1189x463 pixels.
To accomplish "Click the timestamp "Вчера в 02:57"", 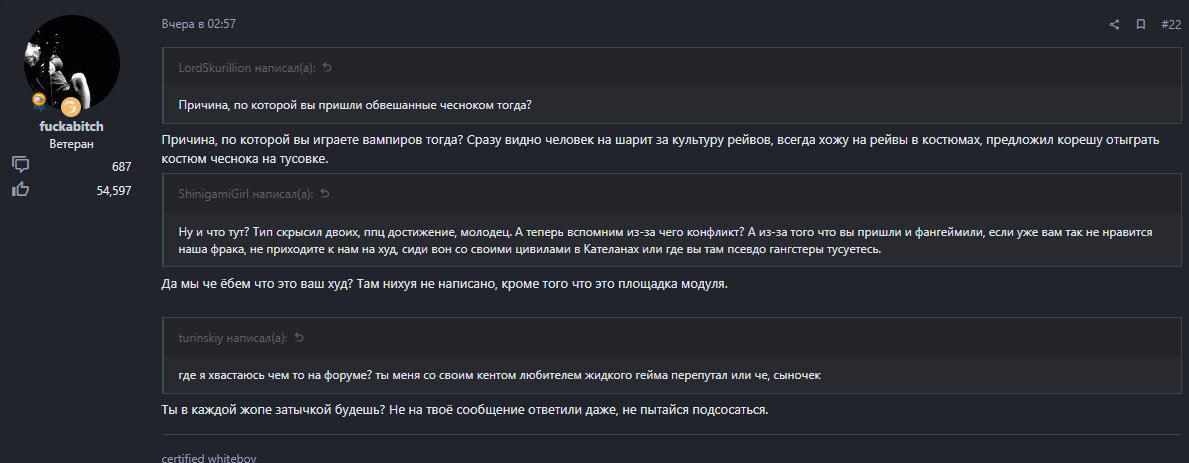I will pos(199,24).
